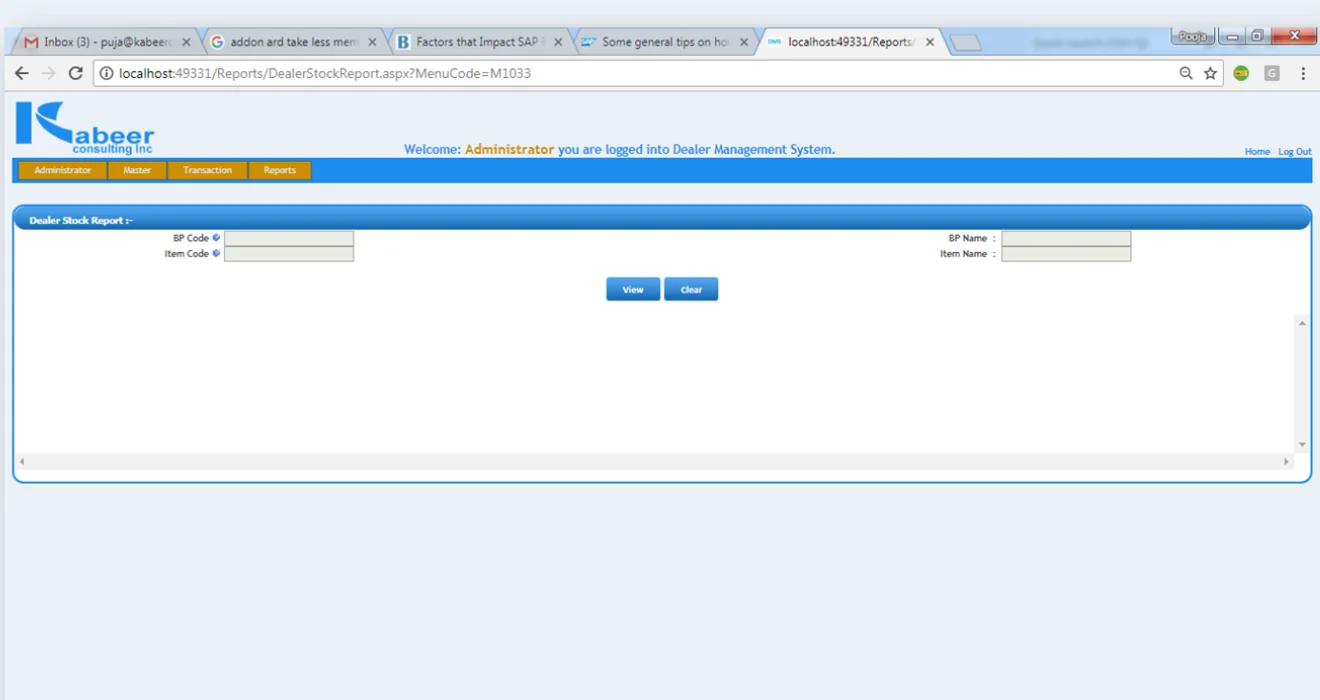Viewport: 1320px width, 700px height.
Task: Click the report's vertical scrollbar down arrow
Action: point(1302,444)
